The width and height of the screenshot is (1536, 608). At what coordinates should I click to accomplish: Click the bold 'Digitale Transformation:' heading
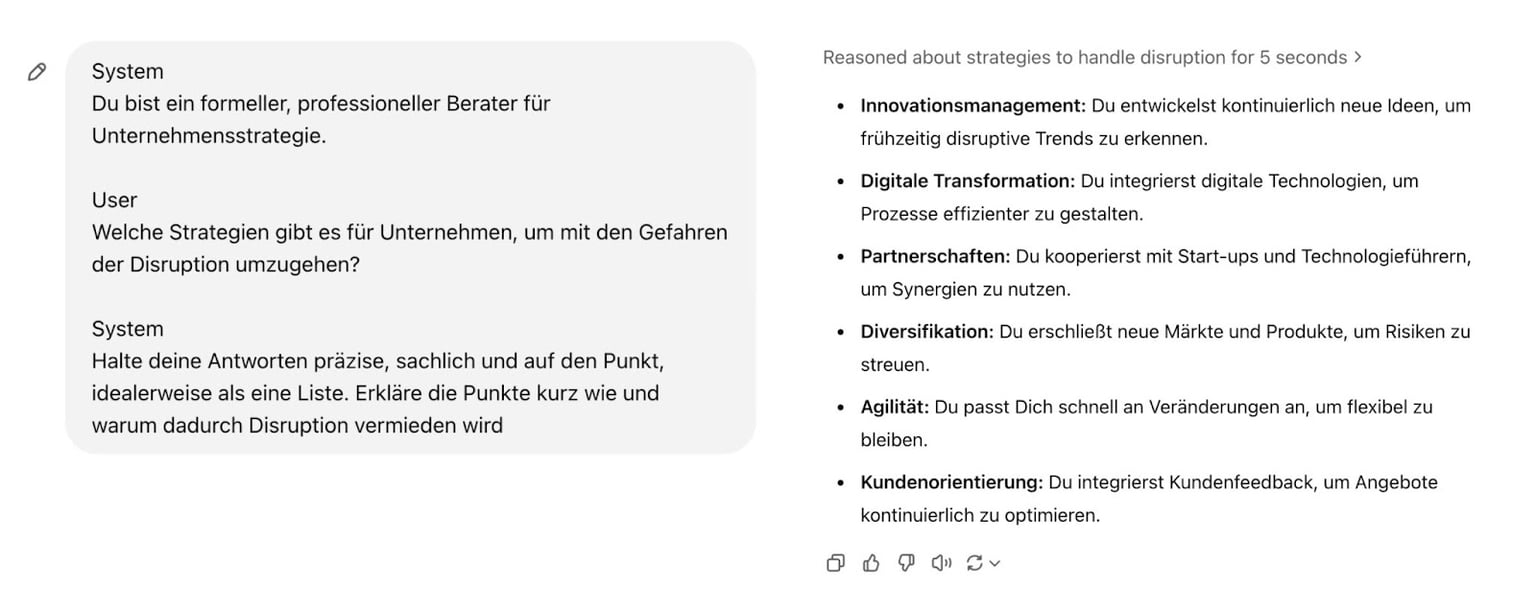967,181
